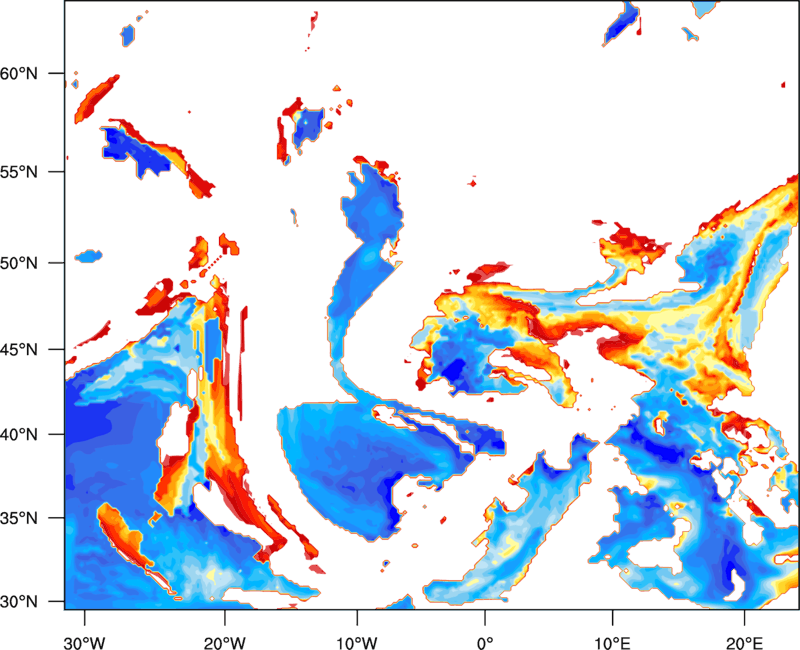Click the 55°N latitude label
Image resolution: width=800 pixels, height=650 pixels.
pos(19,172)
